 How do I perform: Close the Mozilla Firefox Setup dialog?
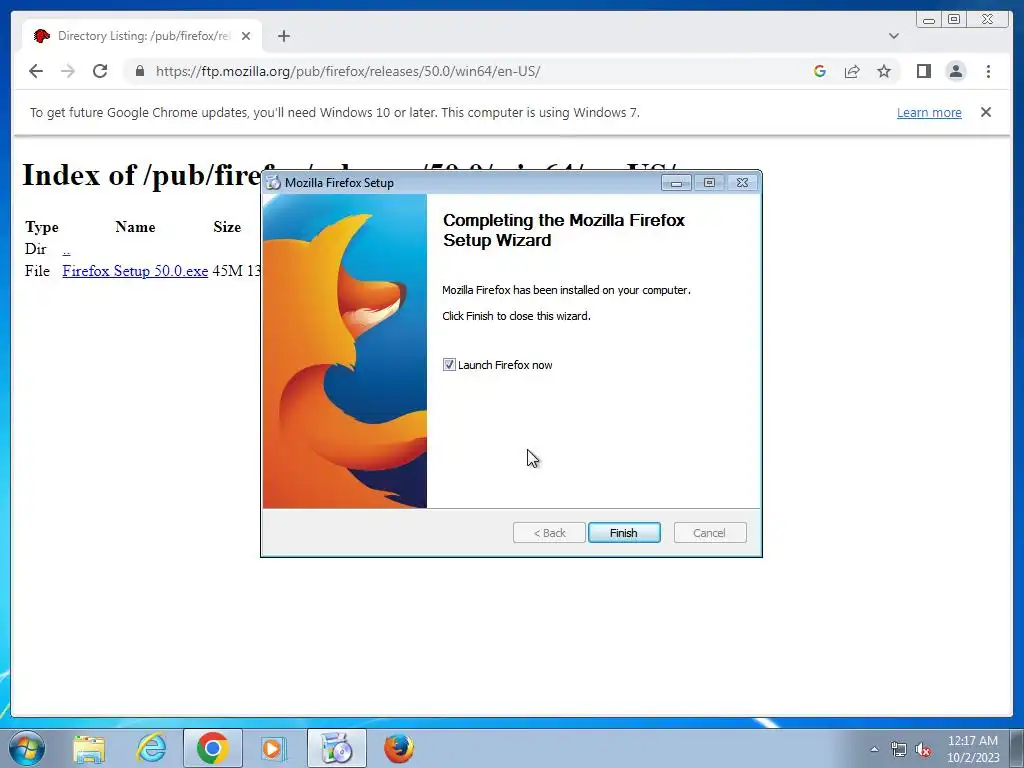[742, 183]
